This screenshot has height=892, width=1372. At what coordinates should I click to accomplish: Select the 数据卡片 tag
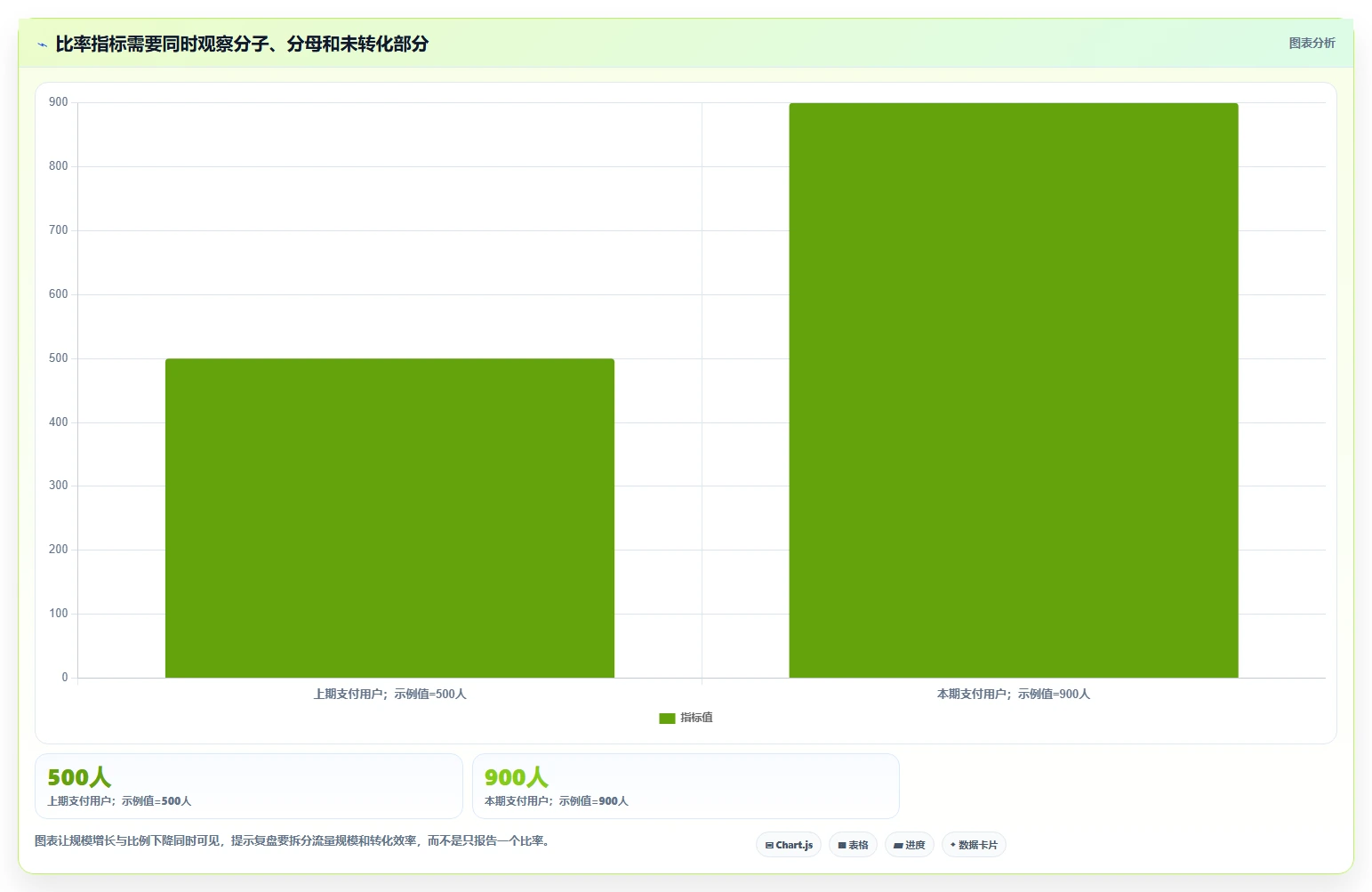point(974,845)
